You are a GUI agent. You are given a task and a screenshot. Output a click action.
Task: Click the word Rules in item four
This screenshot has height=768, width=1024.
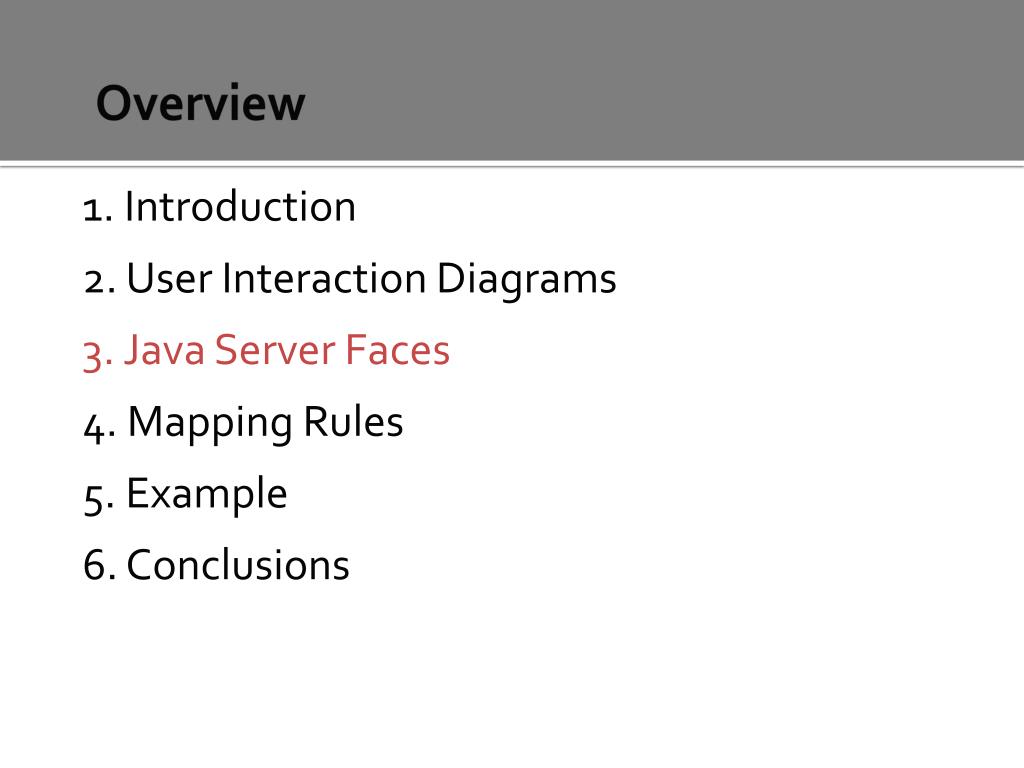coord(353,421)
